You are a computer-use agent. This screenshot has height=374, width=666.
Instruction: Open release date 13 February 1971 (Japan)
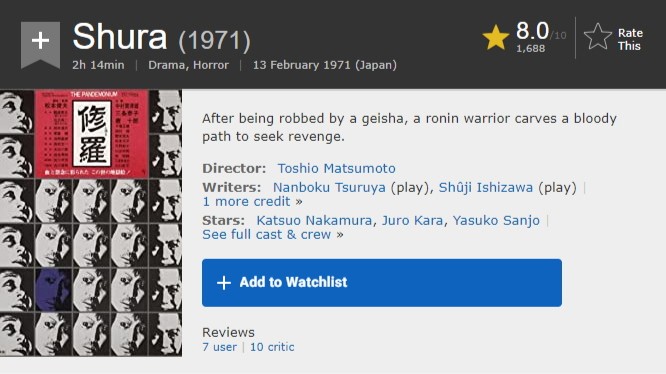325,65
